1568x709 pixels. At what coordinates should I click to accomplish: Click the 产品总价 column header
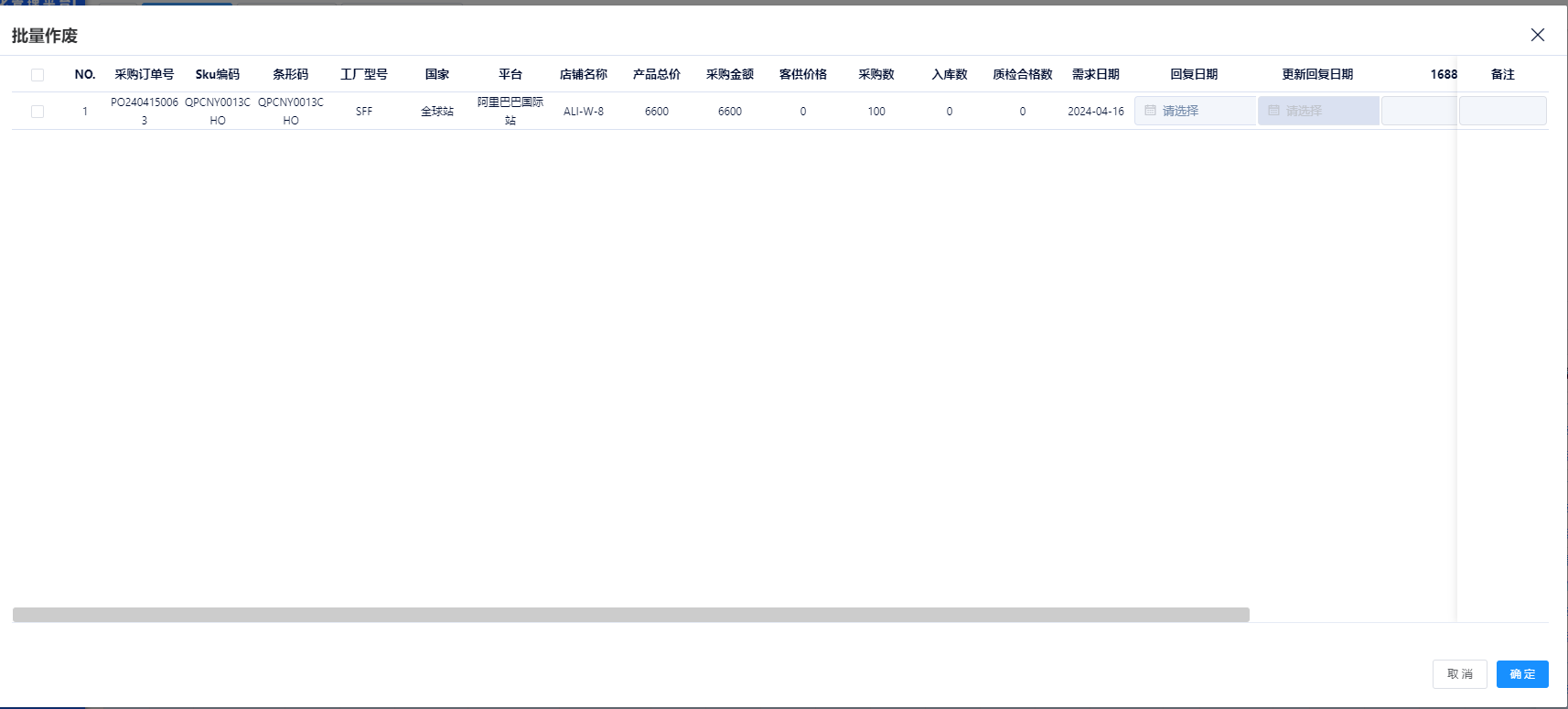point(657,74)
